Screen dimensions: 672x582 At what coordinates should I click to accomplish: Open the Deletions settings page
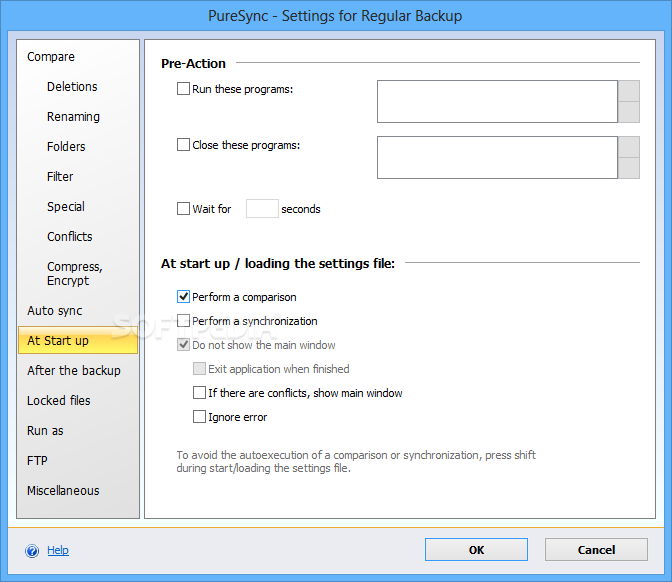pos(72,87)
